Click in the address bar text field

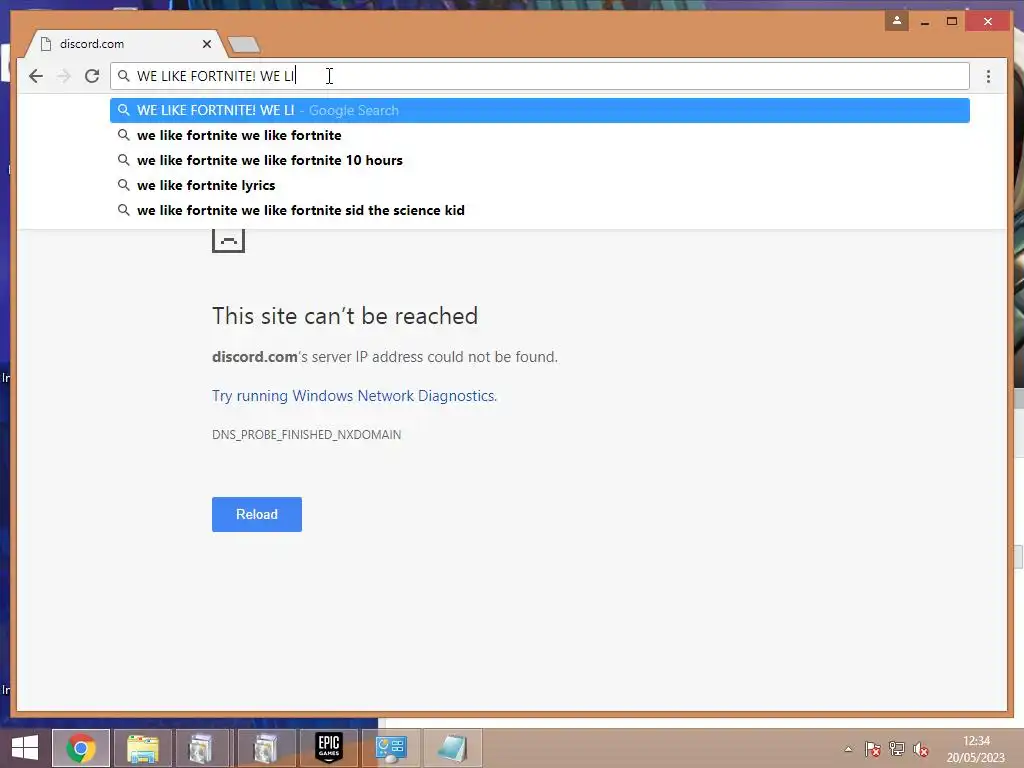tap(539, 76)
